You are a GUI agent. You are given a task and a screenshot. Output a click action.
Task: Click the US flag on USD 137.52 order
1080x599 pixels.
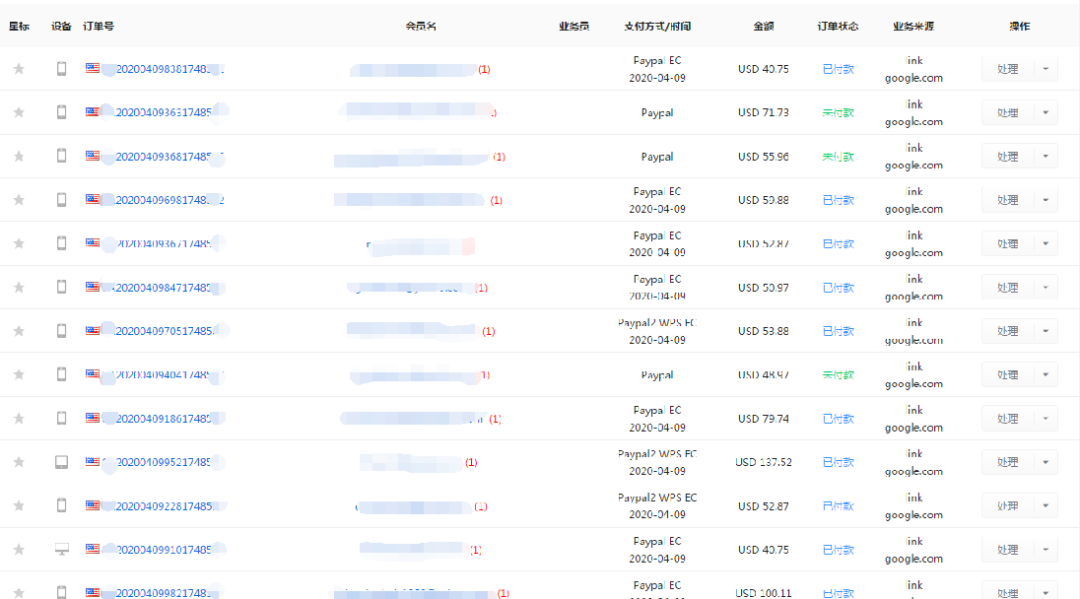pos(93,462)
